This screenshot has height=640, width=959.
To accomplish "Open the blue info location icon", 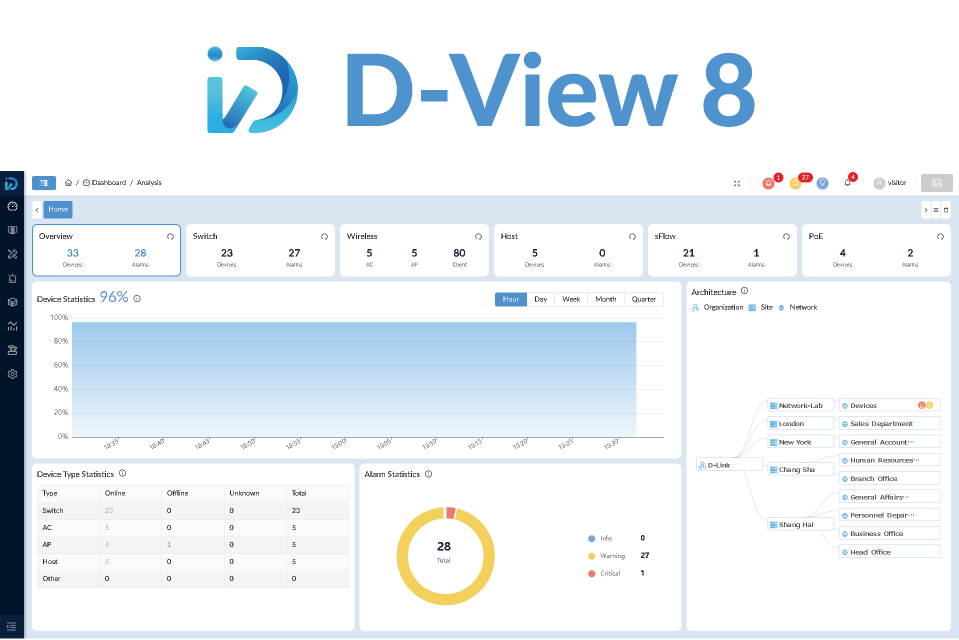I will pyautogui.click(x=823, y=183).
